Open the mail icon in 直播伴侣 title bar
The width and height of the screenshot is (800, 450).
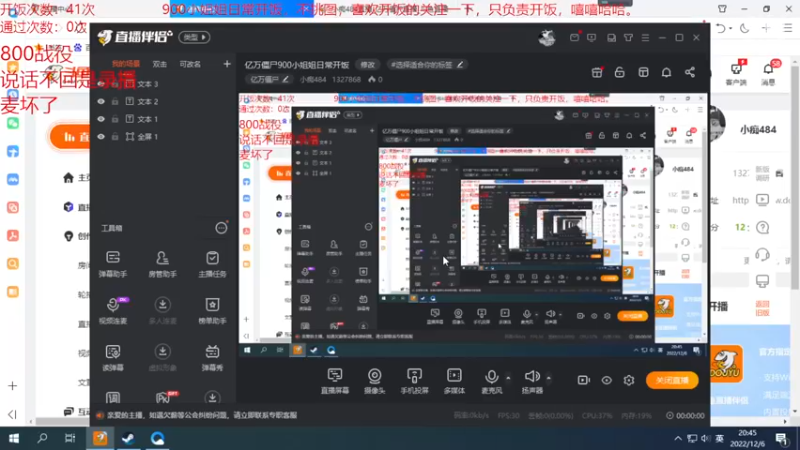tap(574, 38)
